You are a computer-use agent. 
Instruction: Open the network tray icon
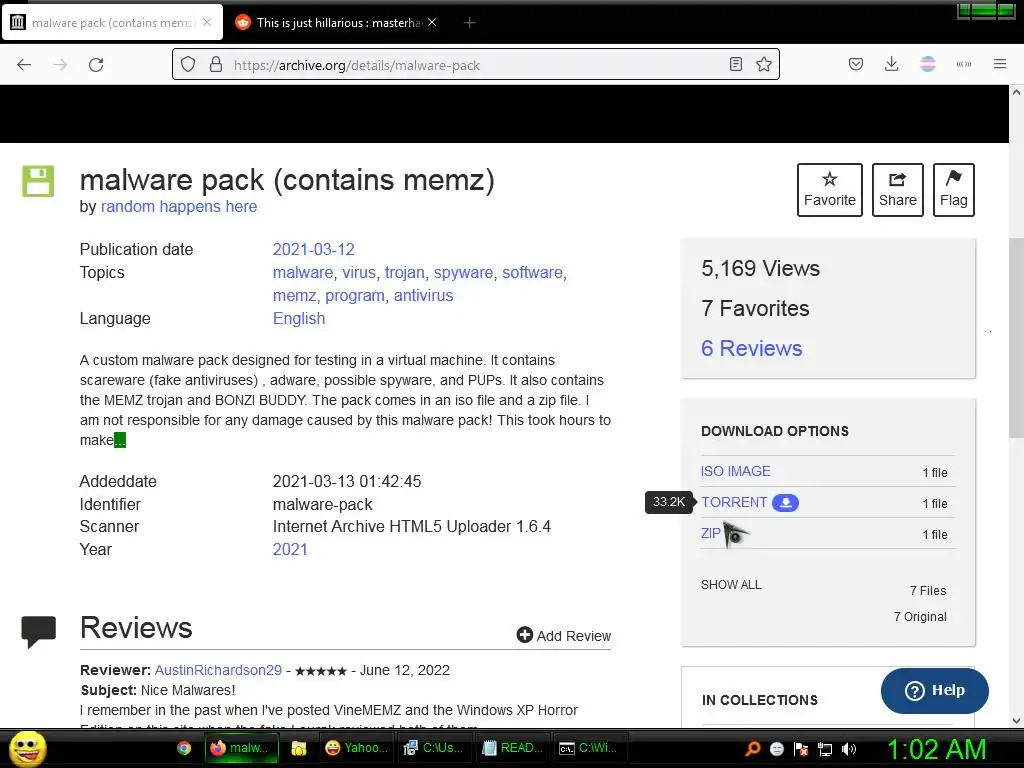point(825,749)
